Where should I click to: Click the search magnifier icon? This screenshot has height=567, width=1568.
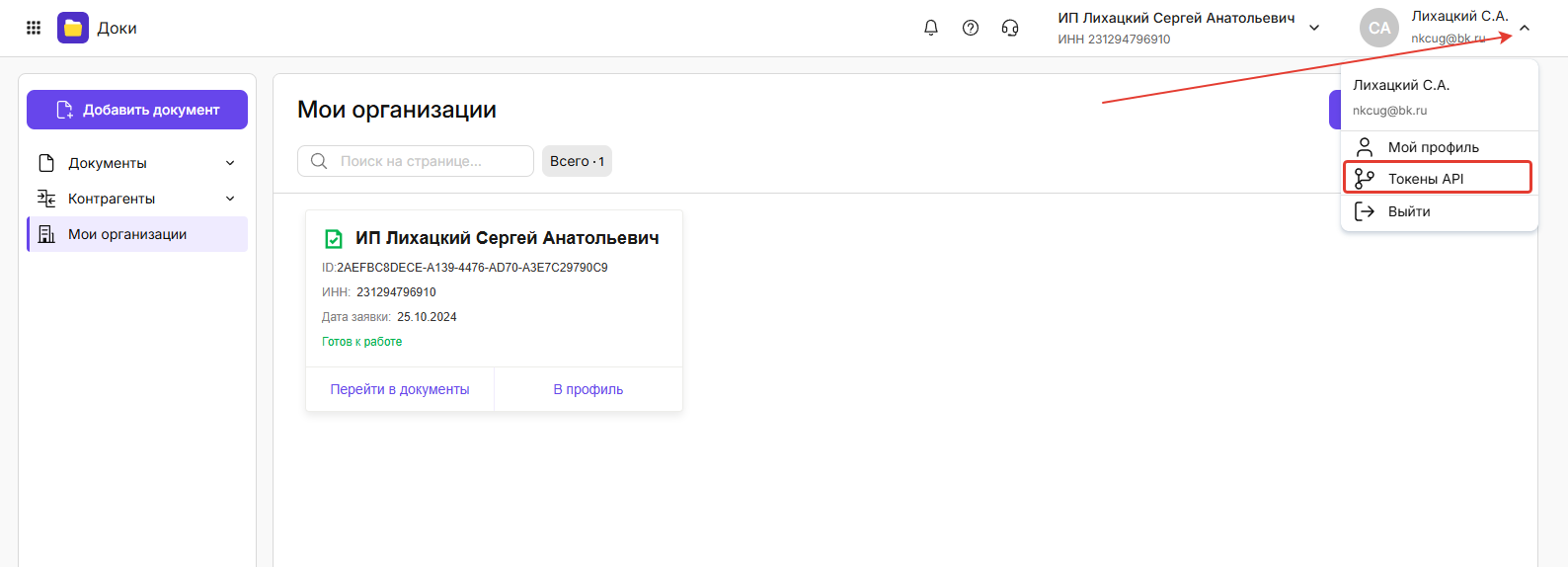[319, 161]
